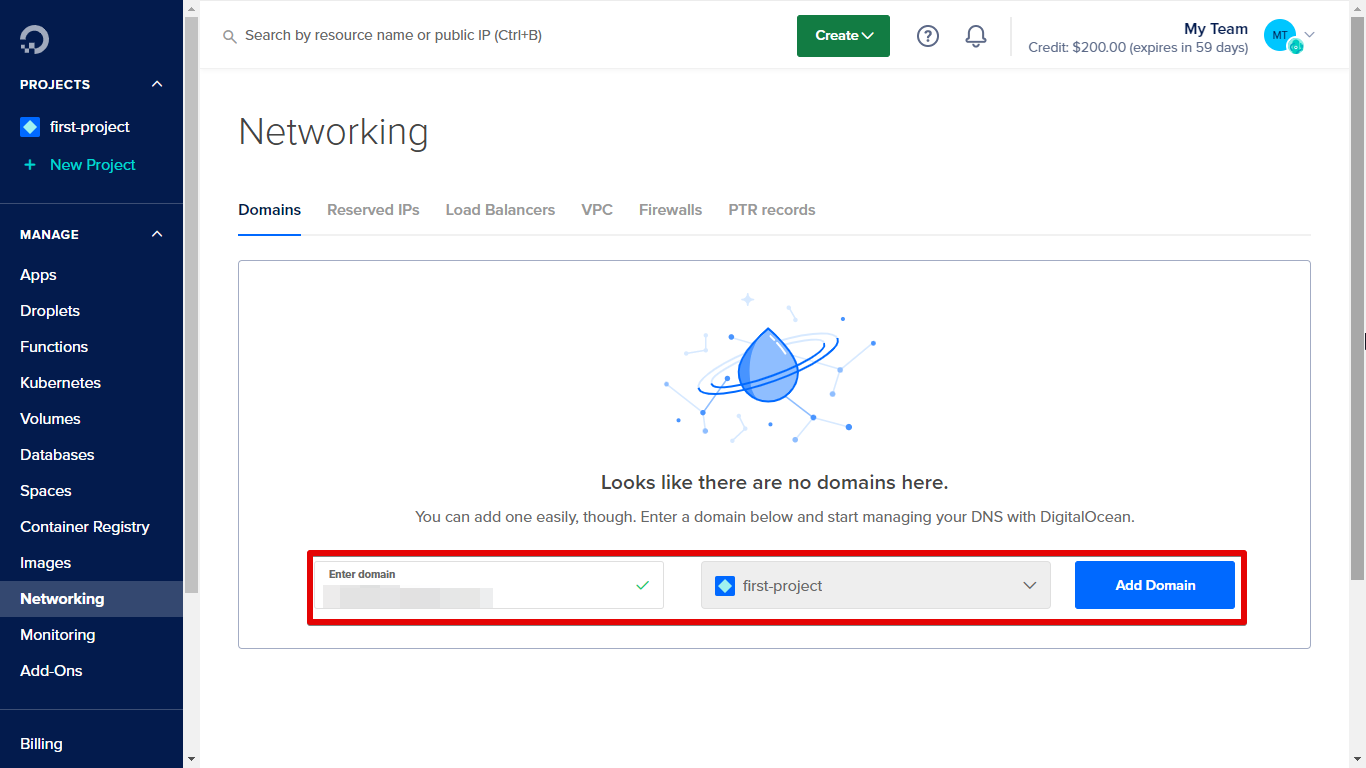The height and width of the screenshot is (768, 1366).
Task: Click the sidebar vertical scrollbar
Action: 191,305
